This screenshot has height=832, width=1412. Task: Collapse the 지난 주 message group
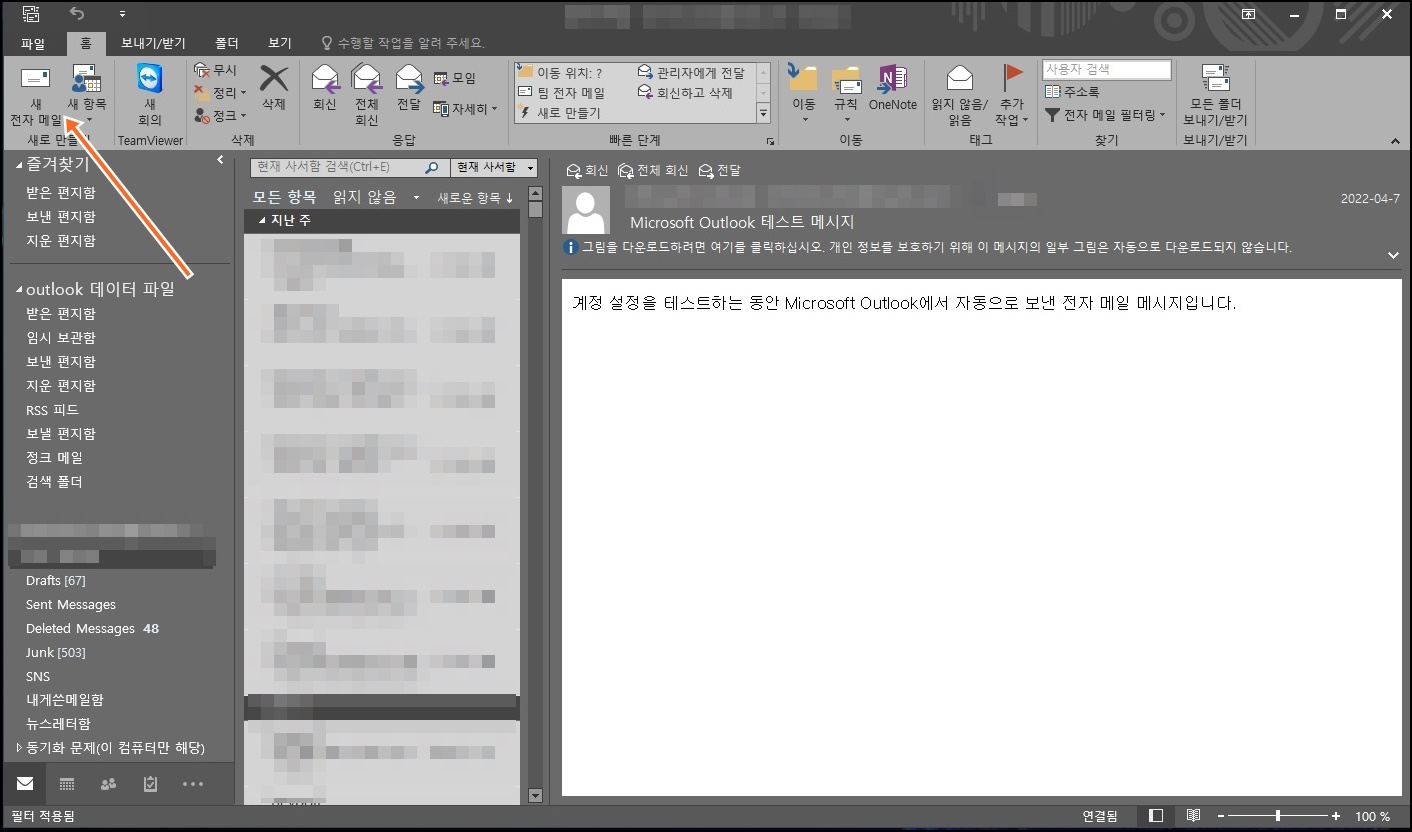[262, 220]
